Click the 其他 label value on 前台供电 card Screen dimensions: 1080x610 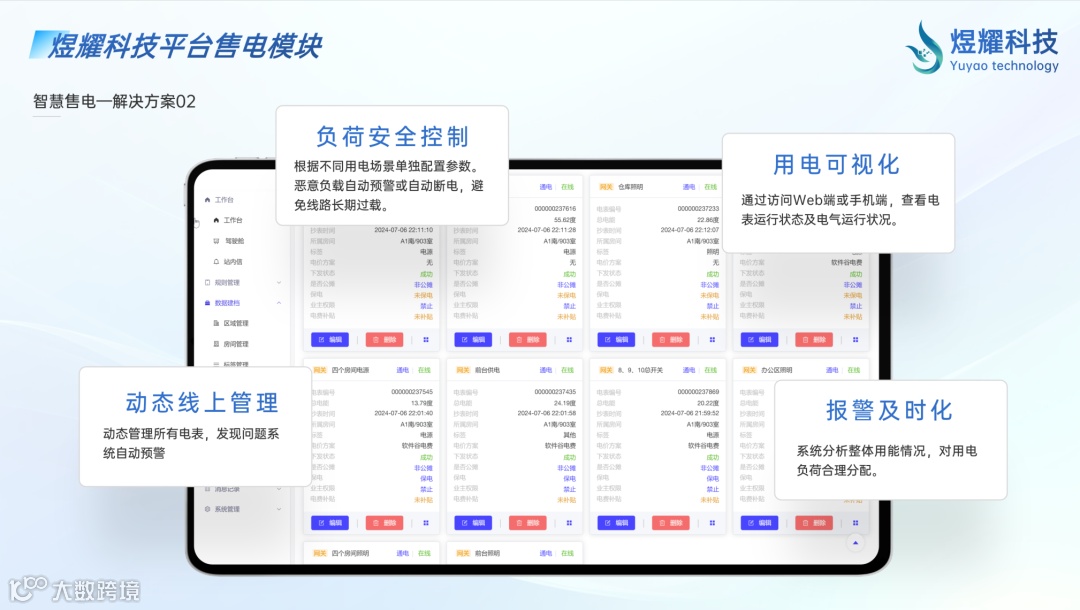[570, 435]
